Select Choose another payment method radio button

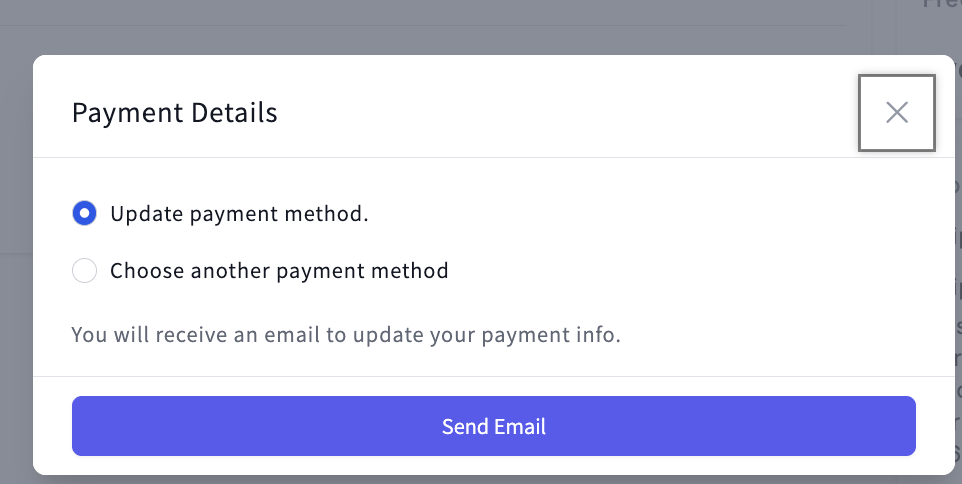click(85, 271)
